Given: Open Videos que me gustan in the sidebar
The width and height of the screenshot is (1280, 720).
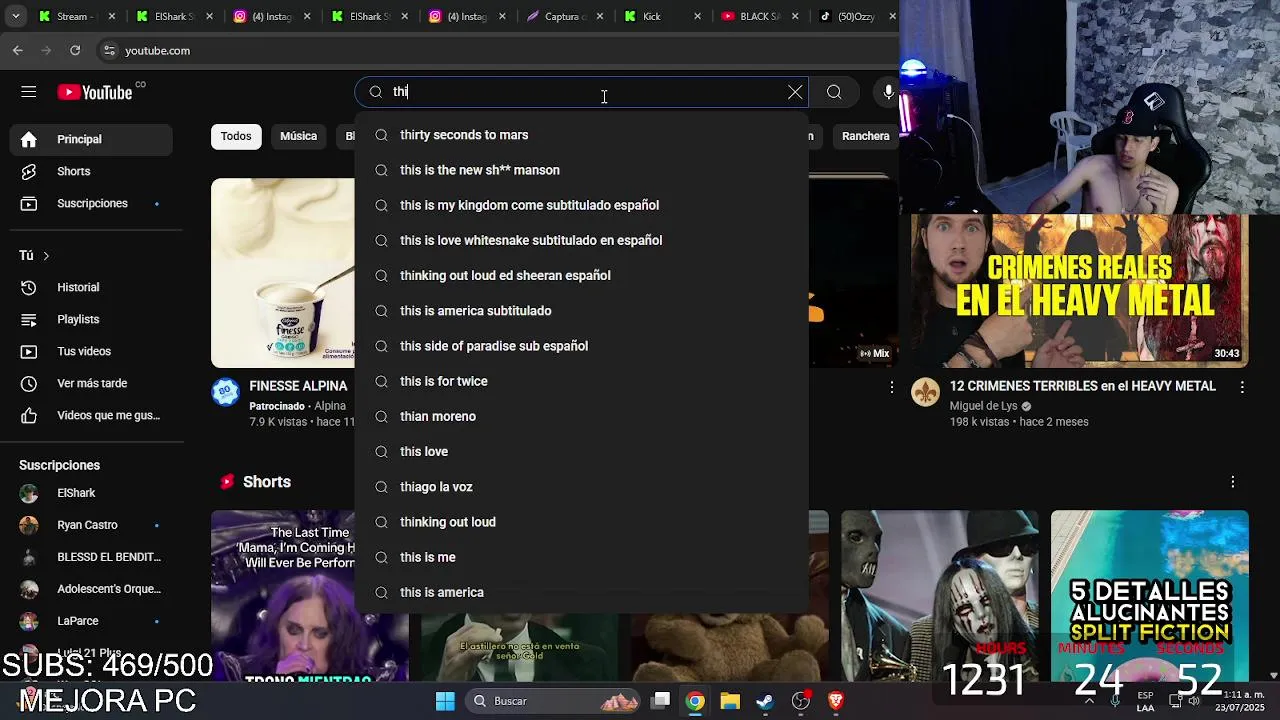Looking at the screenshot, I should (91, 415).
